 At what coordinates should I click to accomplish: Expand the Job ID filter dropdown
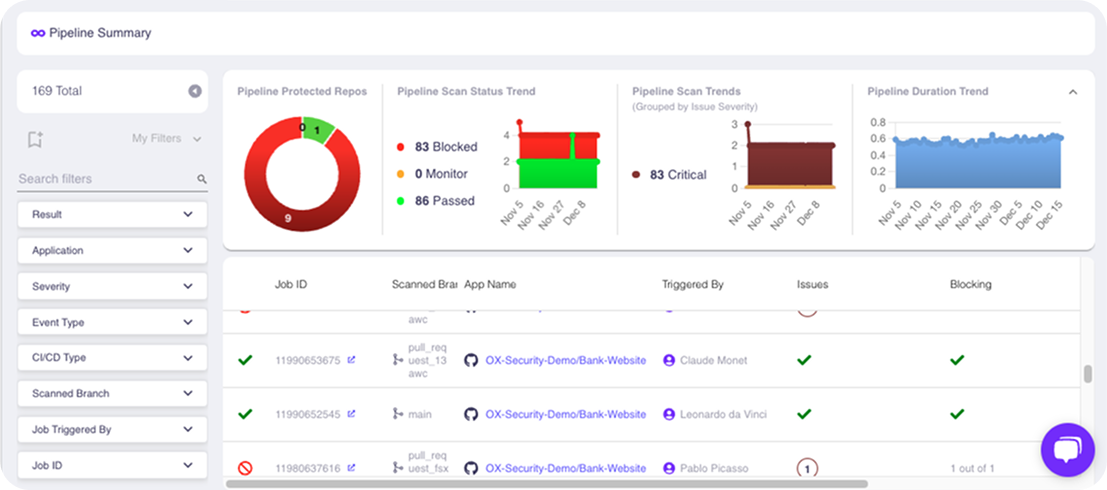click(x=112, y=465)
